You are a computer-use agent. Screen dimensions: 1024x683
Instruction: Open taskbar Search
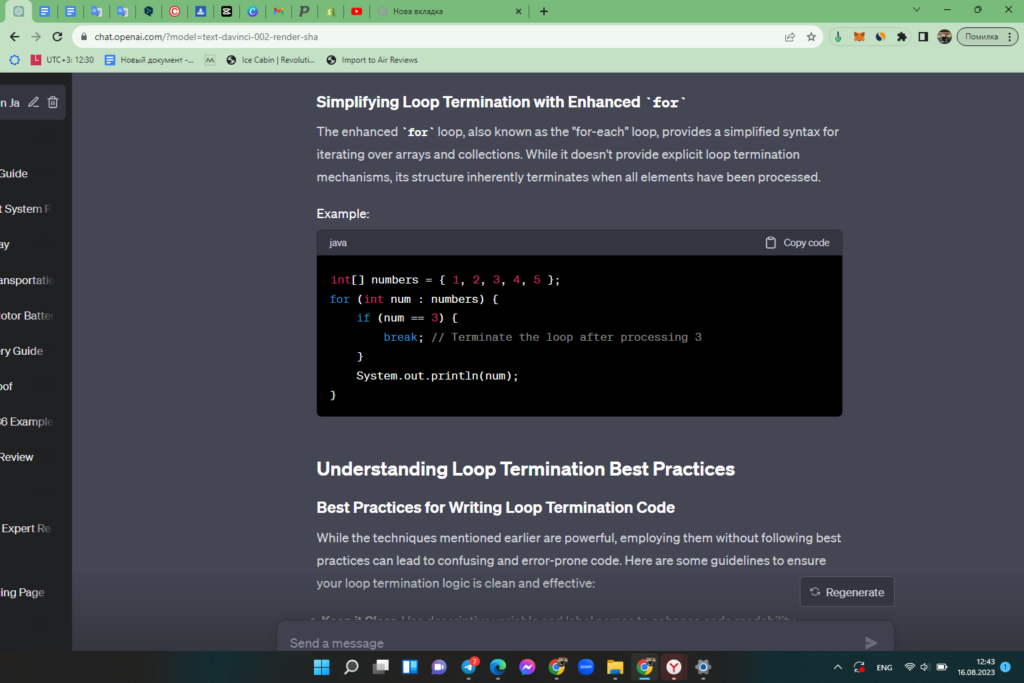click(351, 667)
